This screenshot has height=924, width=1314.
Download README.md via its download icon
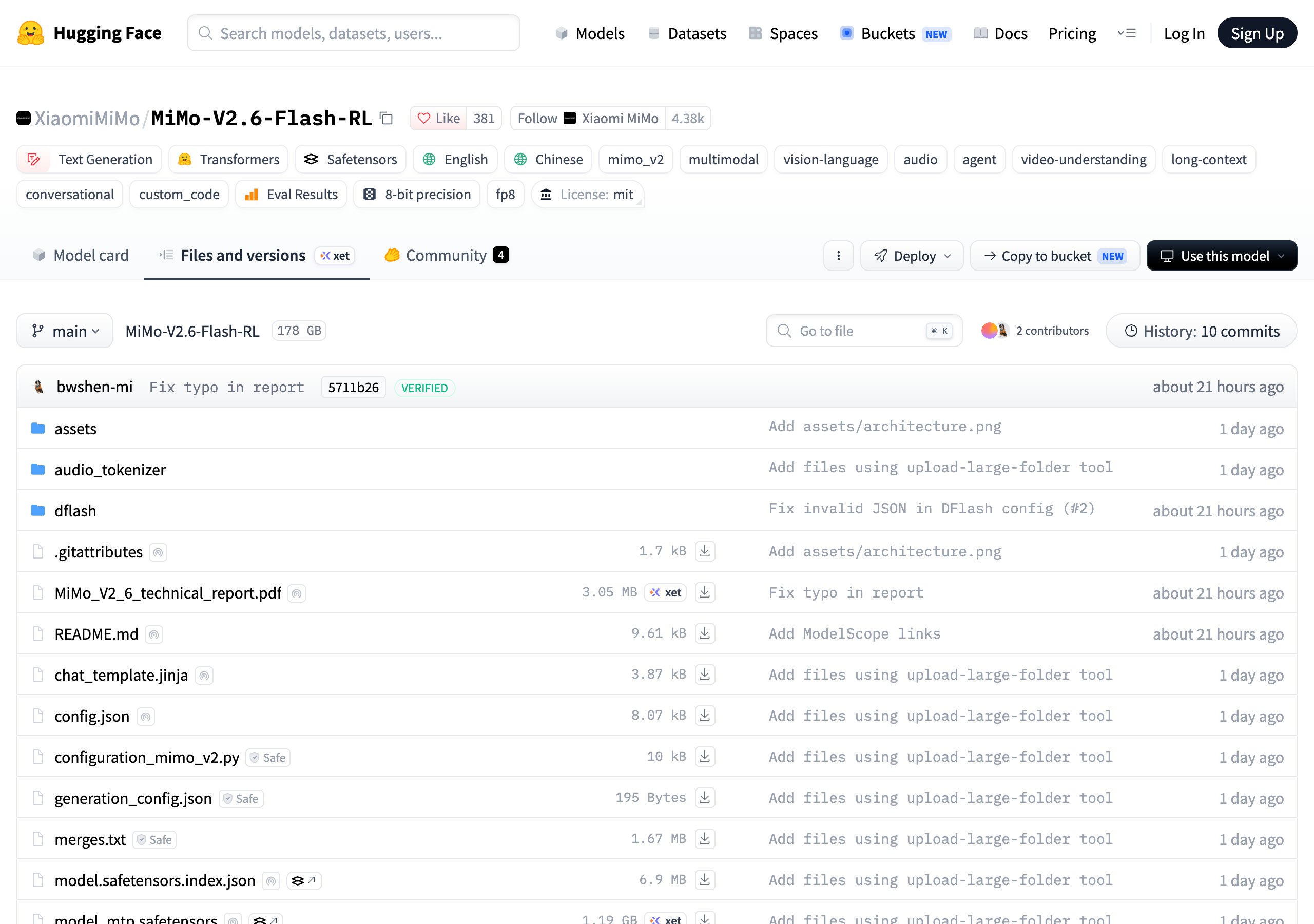(705, 634)
